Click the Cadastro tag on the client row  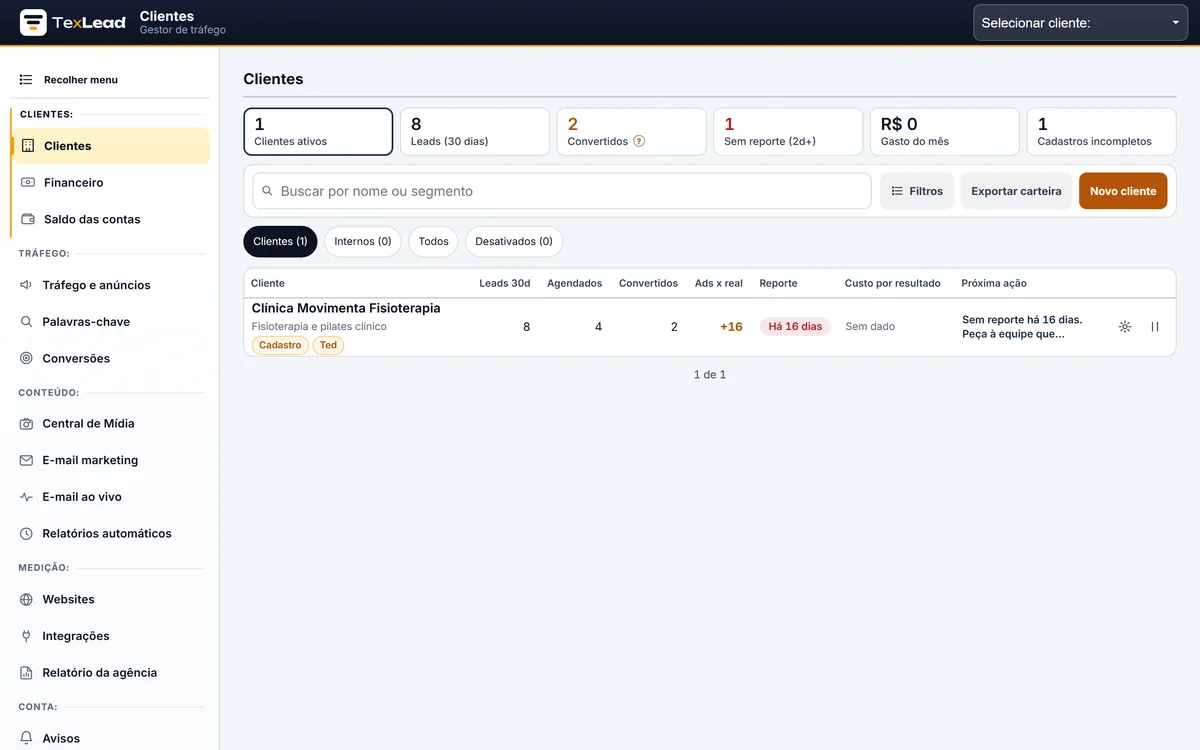(280, 345)
